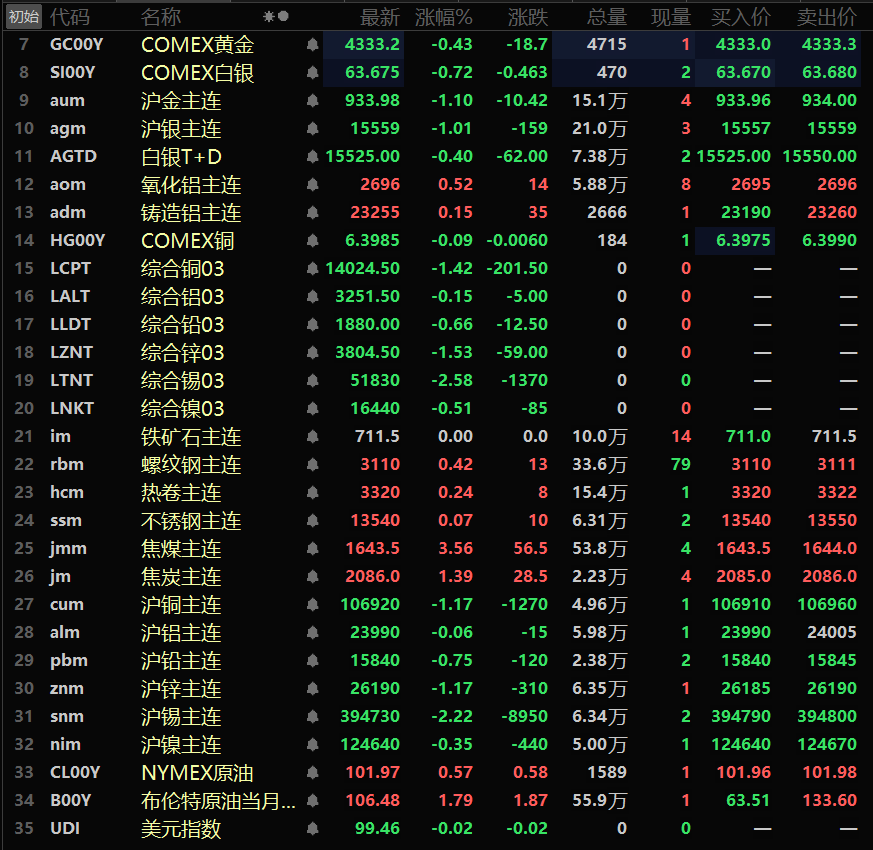
Task: Click the 代码 column header
Action: 70,17
